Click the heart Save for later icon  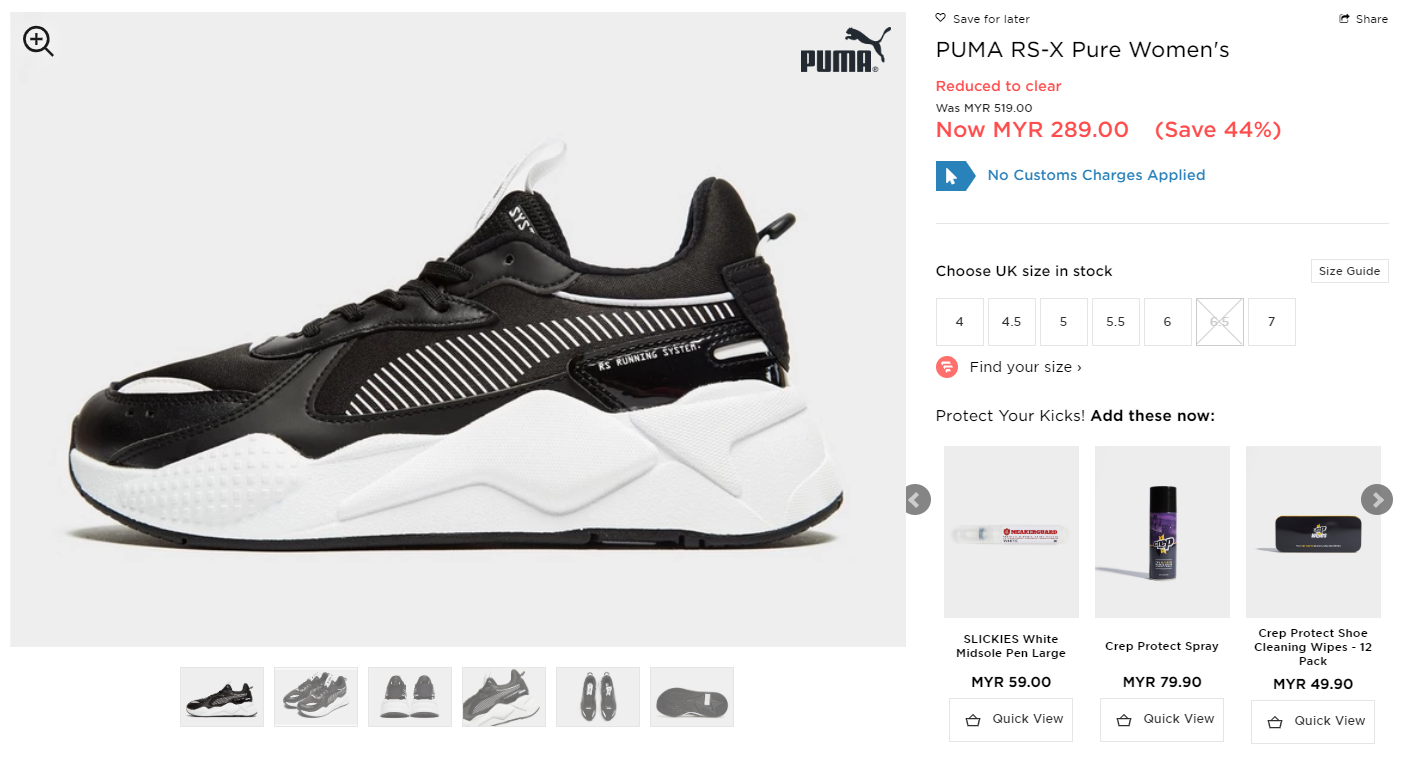[x=940, y=18]
